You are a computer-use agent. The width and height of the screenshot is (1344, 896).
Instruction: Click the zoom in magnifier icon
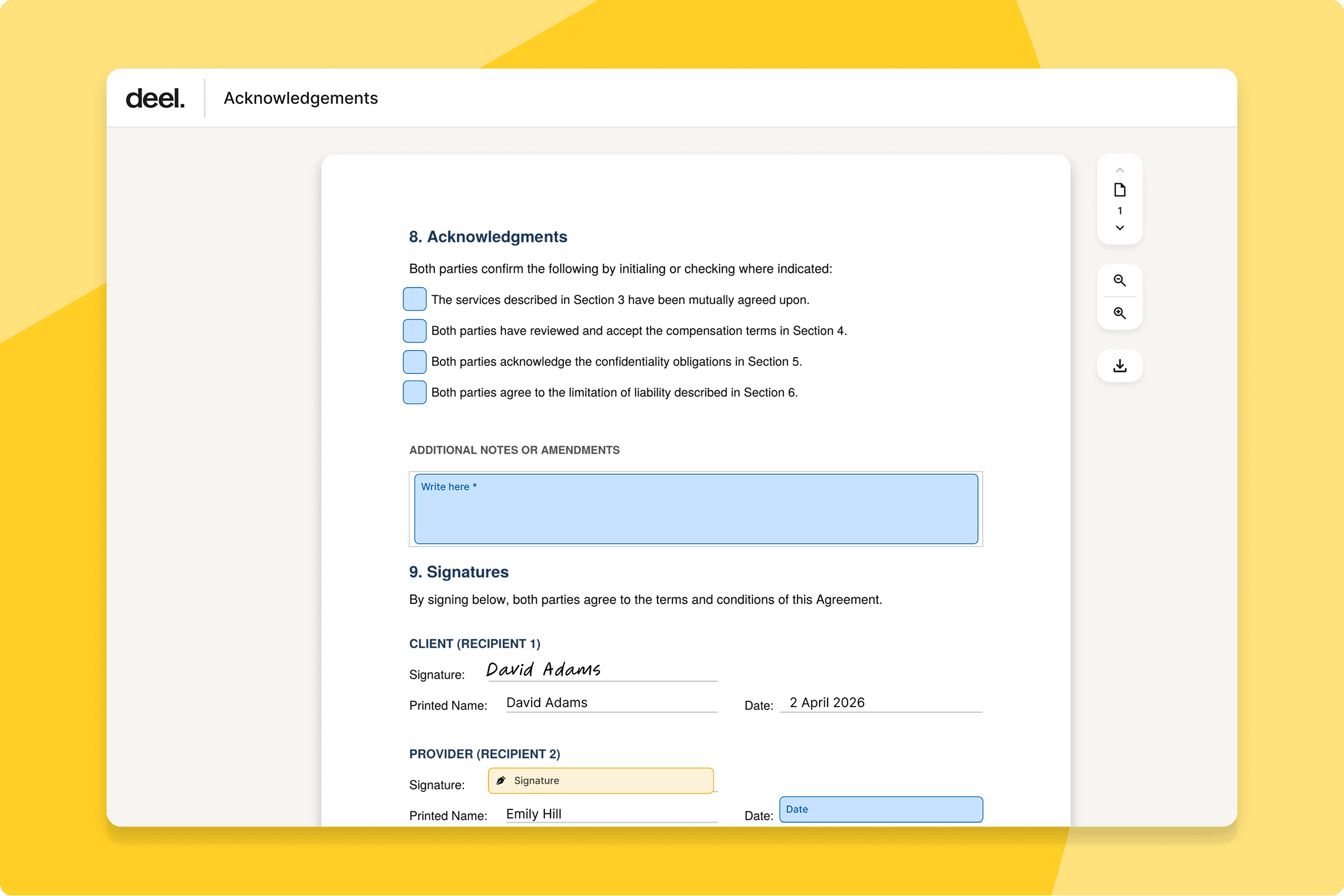1119,313
